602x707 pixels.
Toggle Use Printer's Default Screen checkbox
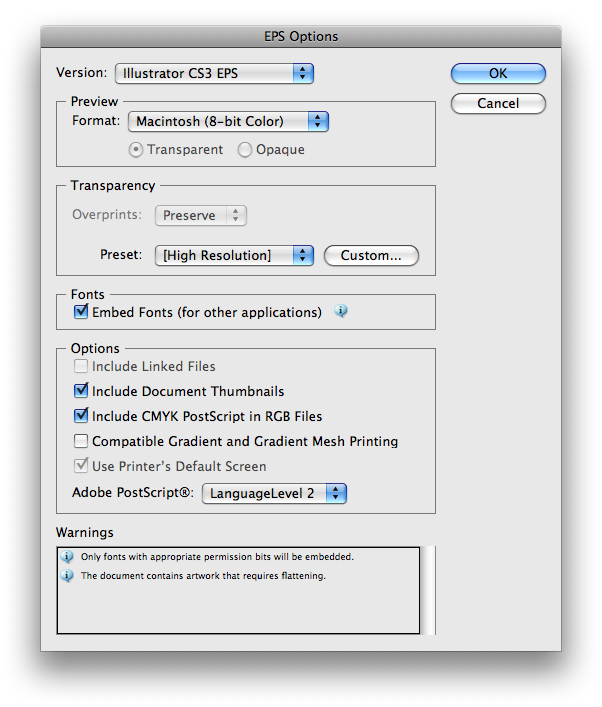click(81, 465)
